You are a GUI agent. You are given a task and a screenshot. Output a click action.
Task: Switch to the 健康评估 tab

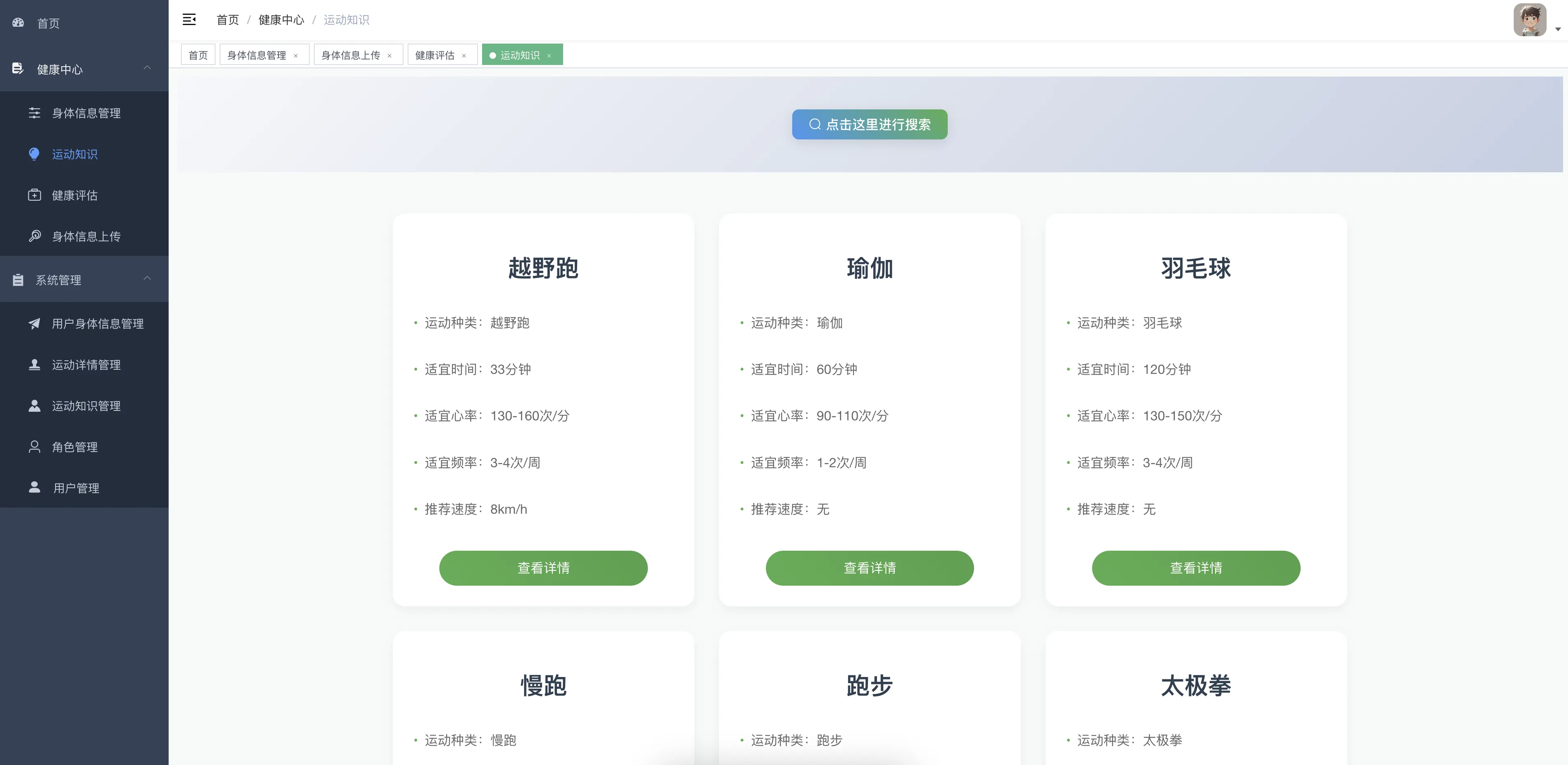tap(435, 56)
